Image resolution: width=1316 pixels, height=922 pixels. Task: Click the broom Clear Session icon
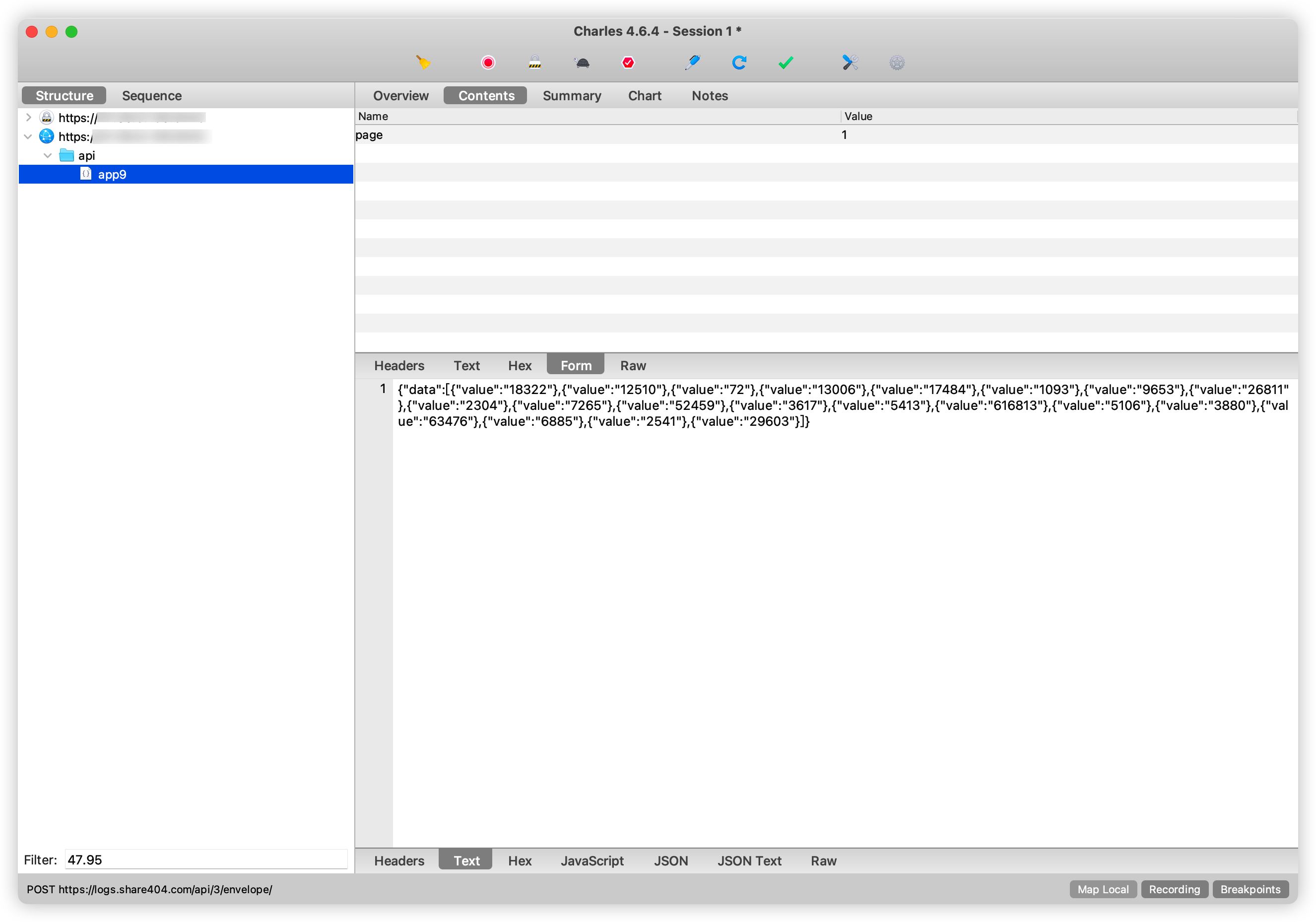click(x=423, y=63)
